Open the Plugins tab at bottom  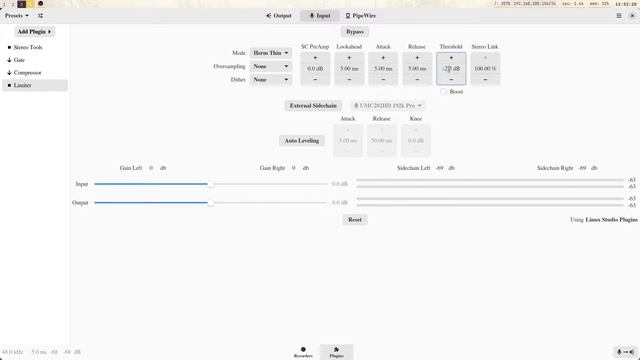336,352
